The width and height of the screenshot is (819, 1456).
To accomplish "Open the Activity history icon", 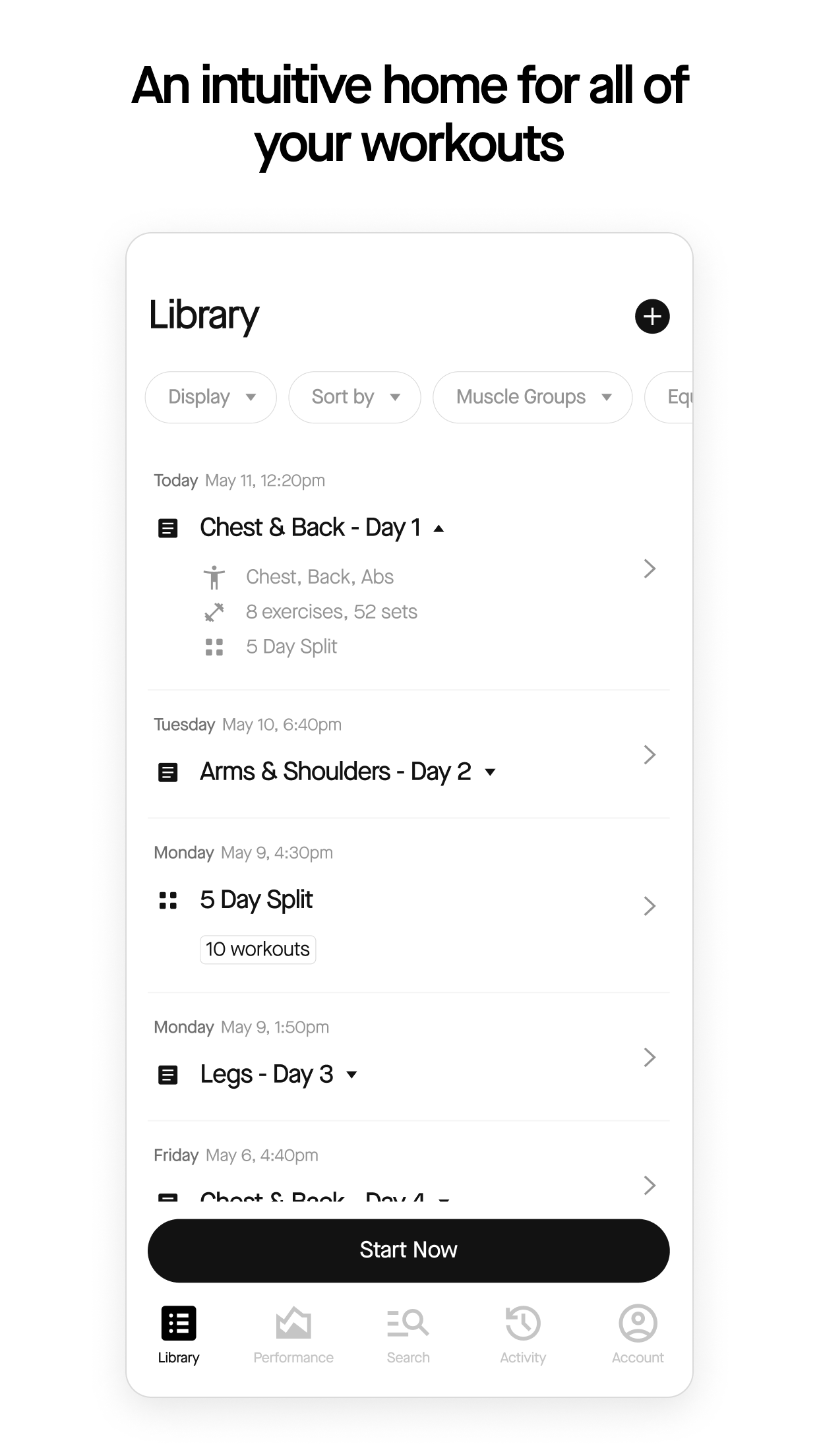I will 523,1323.
